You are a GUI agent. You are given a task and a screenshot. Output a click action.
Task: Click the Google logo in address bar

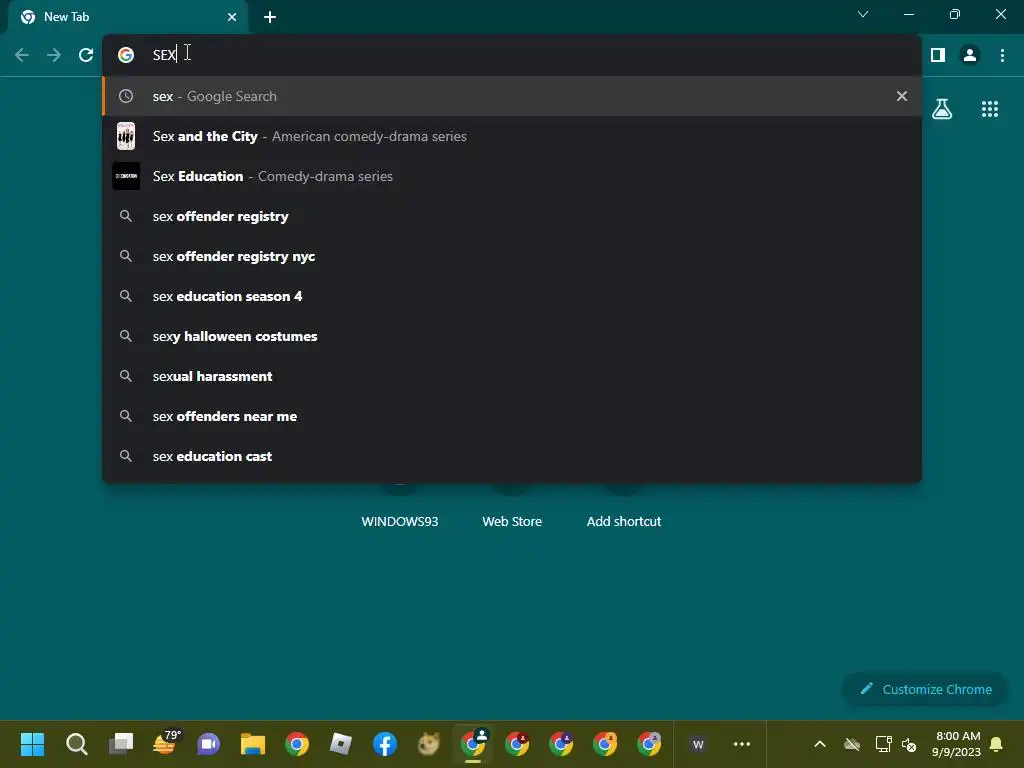126,55
